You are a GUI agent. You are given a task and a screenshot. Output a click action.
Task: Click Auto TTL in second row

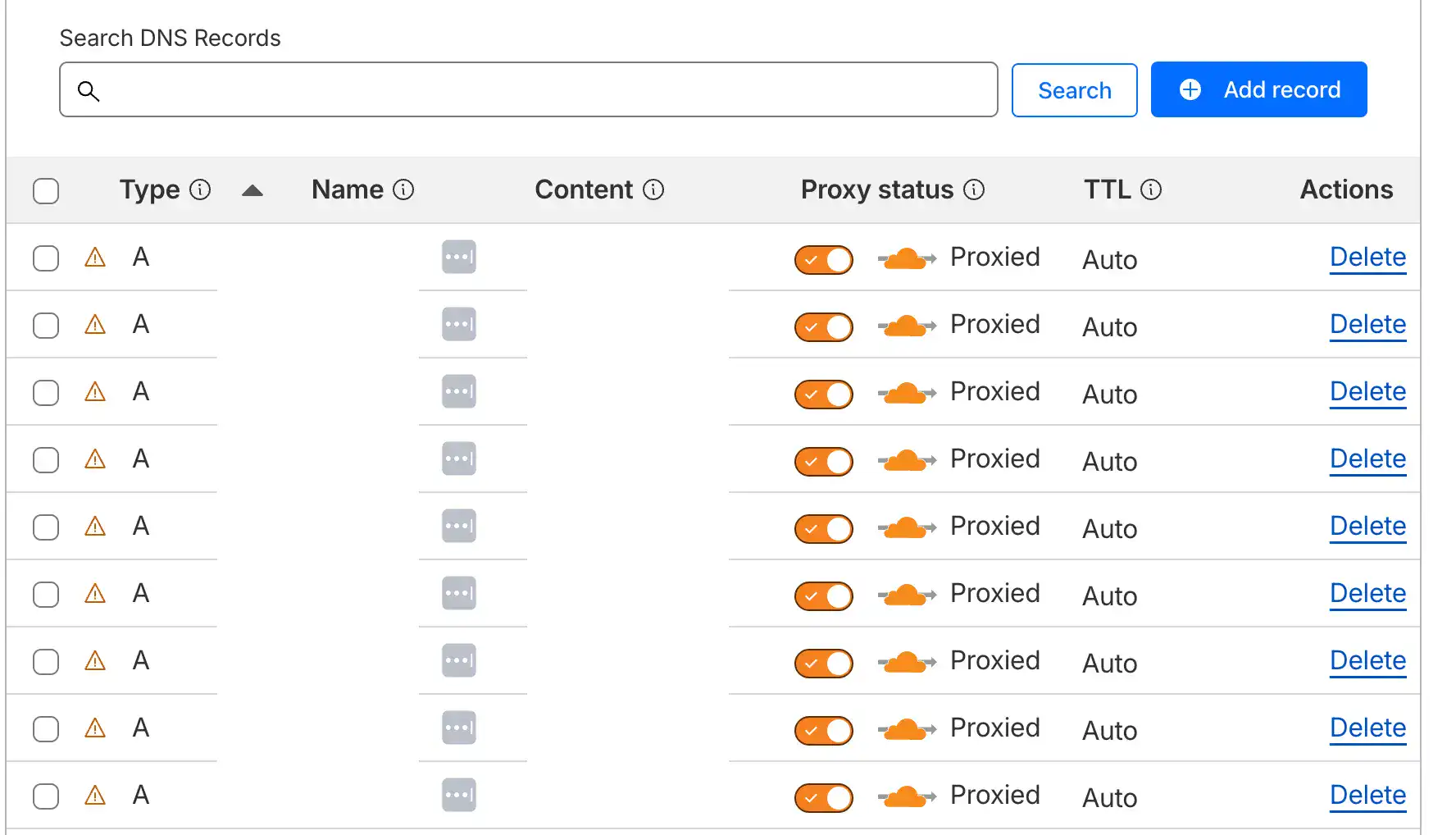pyautogui.click(x=1110, y=327)
